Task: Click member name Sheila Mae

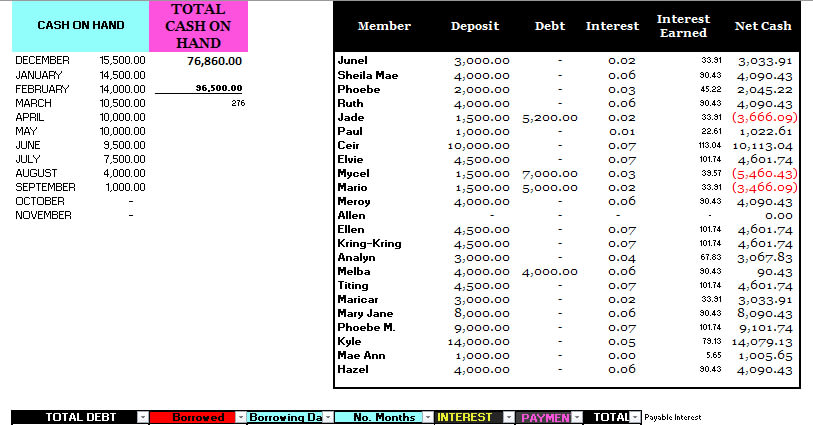Action: (x=368, y=75)
